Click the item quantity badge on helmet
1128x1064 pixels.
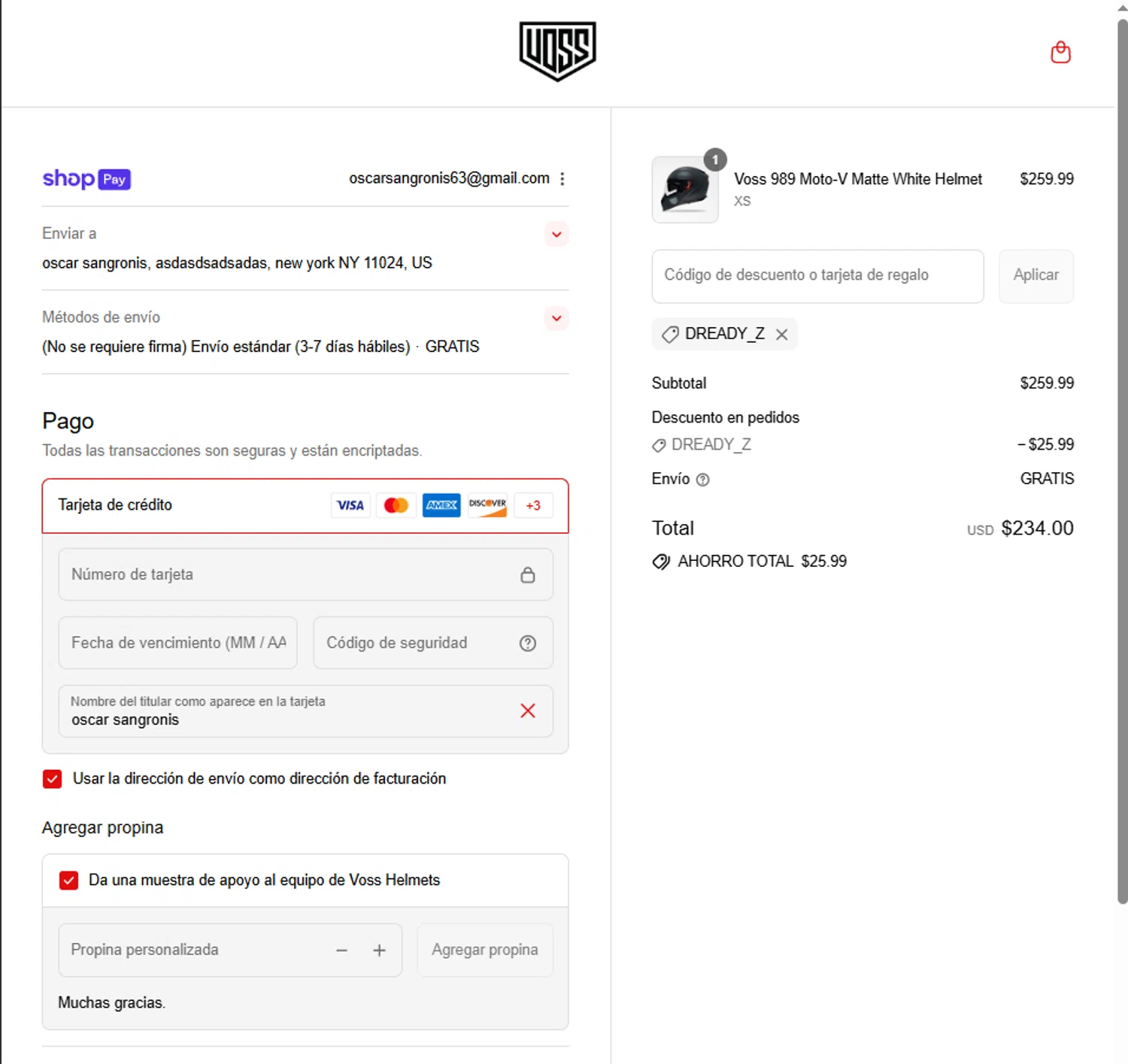point(715,159)
